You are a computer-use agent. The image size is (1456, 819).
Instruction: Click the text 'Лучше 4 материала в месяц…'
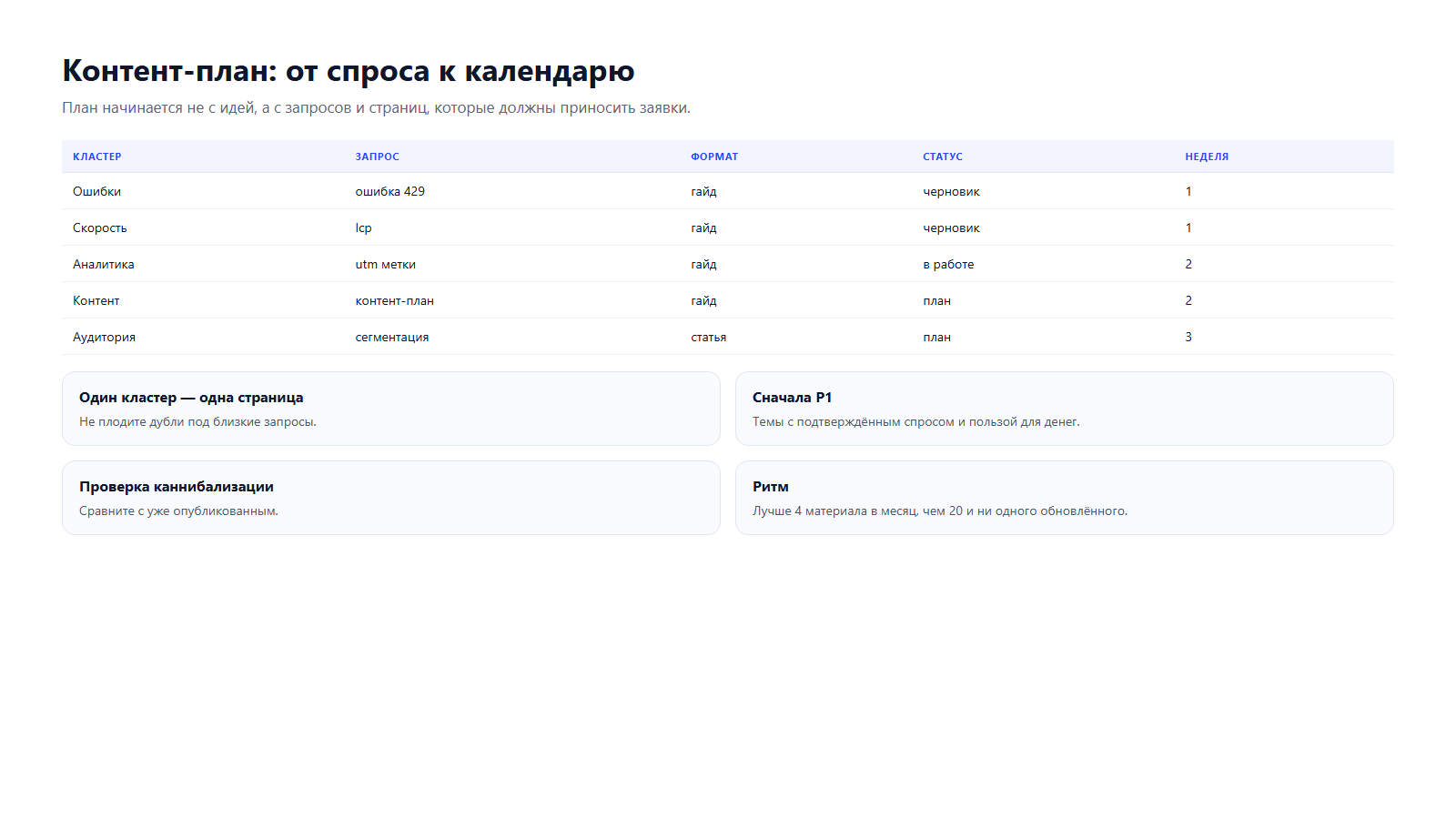point(940,511)
